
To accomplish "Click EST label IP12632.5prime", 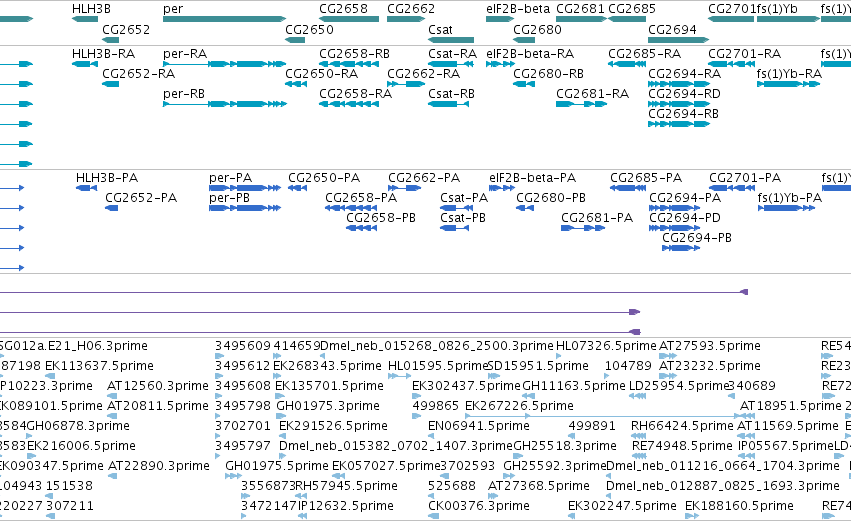I will point(346,506).
